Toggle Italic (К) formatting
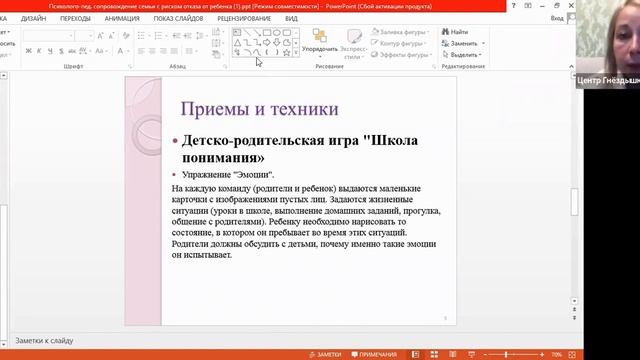 tap(39, 51)
